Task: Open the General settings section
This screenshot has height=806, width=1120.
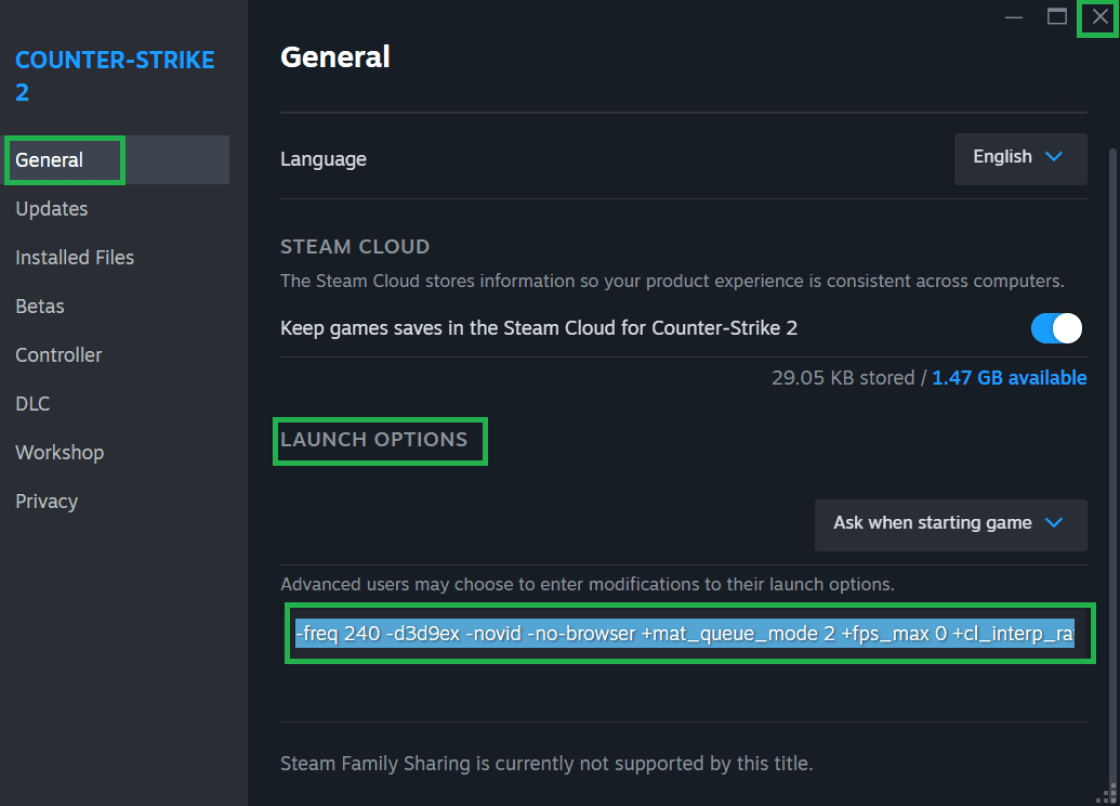Action: (x=49, y=159)
